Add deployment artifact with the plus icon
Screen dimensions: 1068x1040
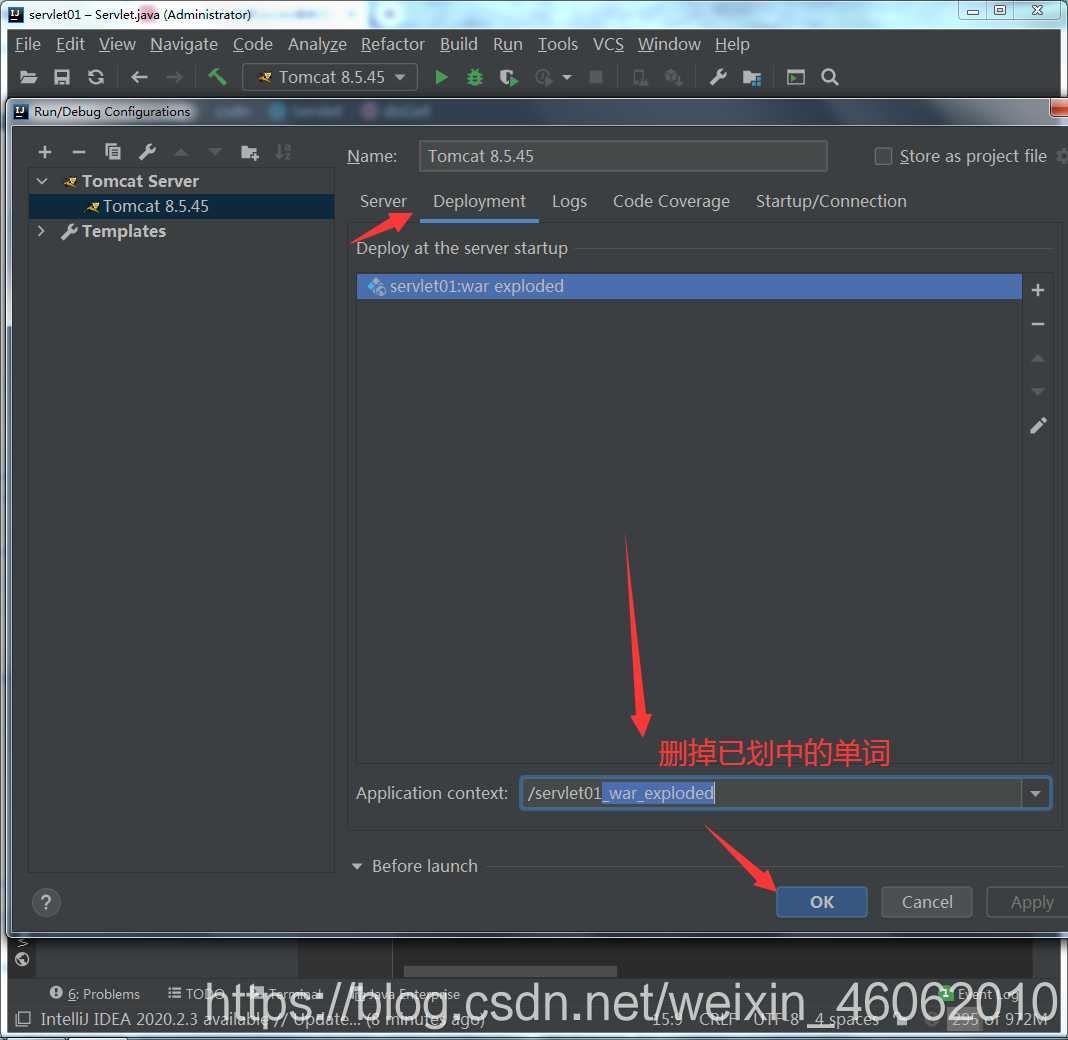1037,290
